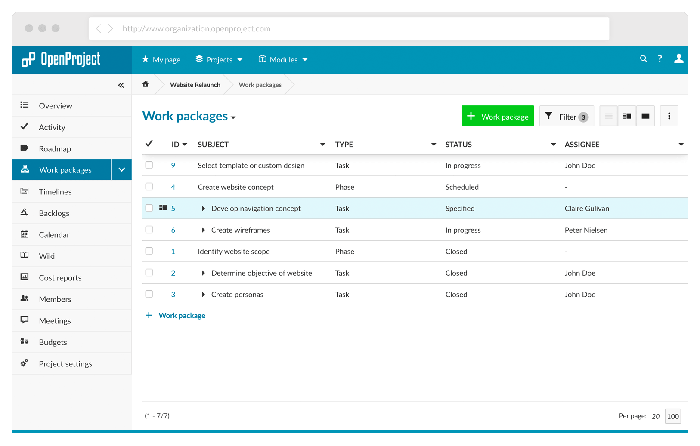Check box for Create website concept row
Viewport: 700px width, 446px height.
click(x=149, y=187)
